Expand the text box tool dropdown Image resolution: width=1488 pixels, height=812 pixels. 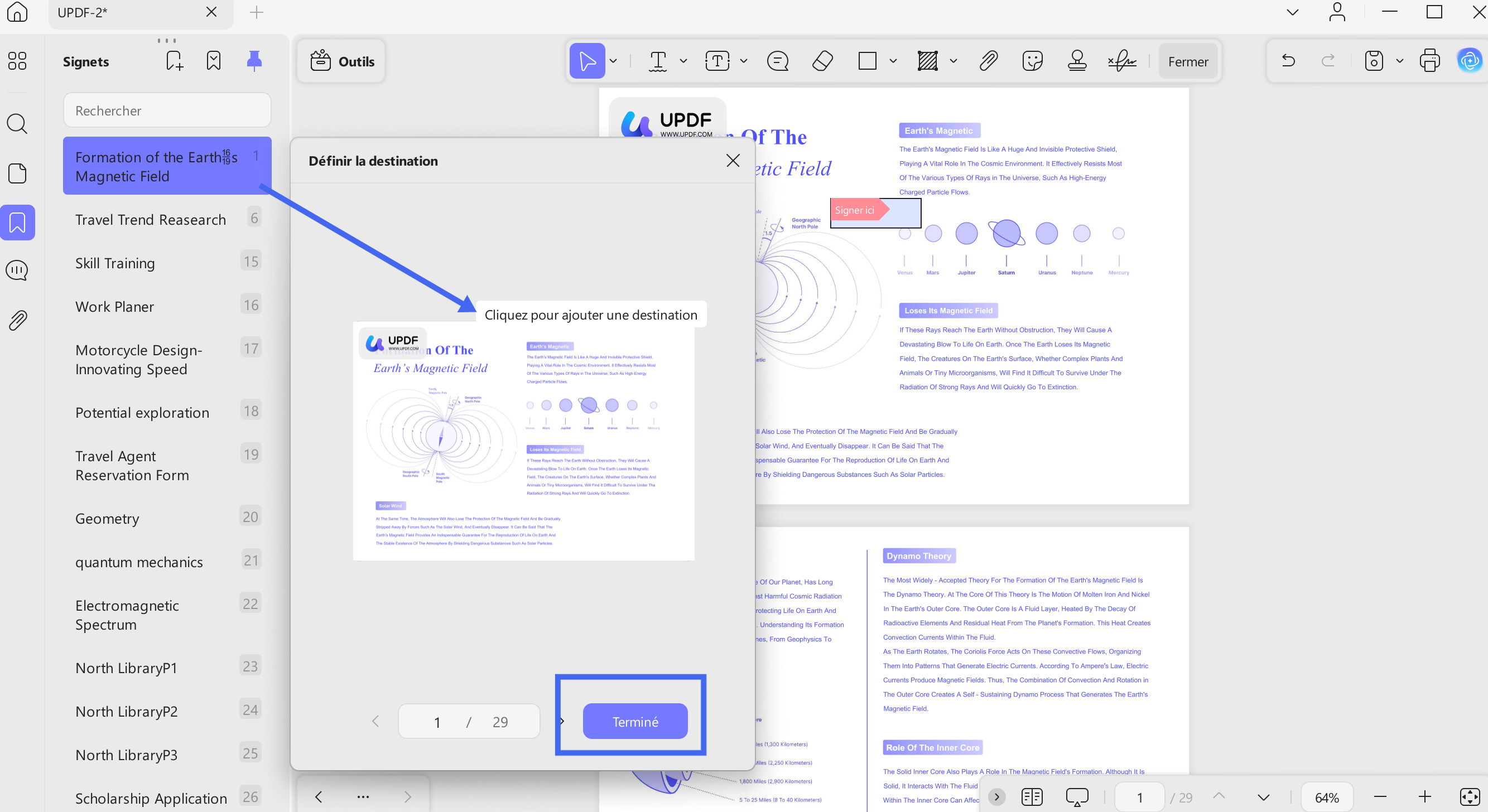coord(743,61)
